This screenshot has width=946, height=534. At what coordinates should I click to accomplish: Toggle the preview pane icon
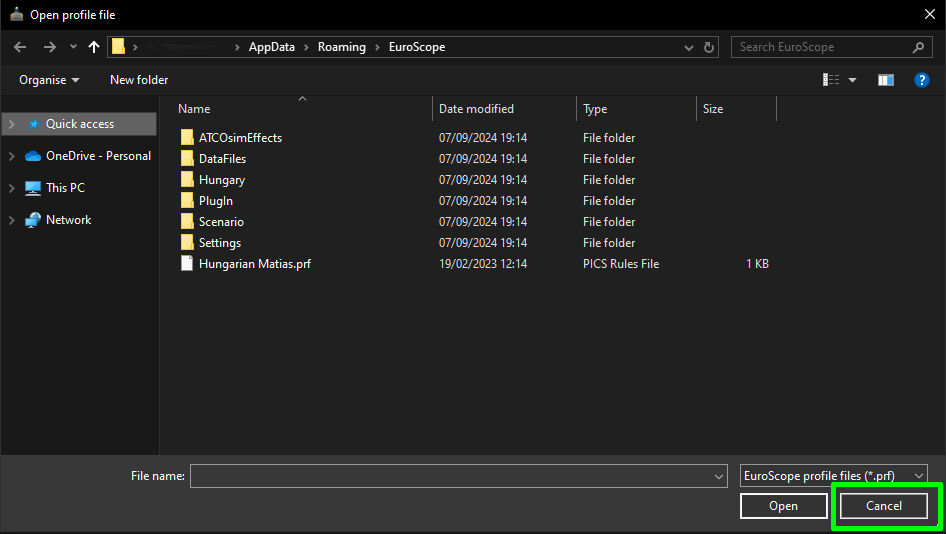(885, 80)
